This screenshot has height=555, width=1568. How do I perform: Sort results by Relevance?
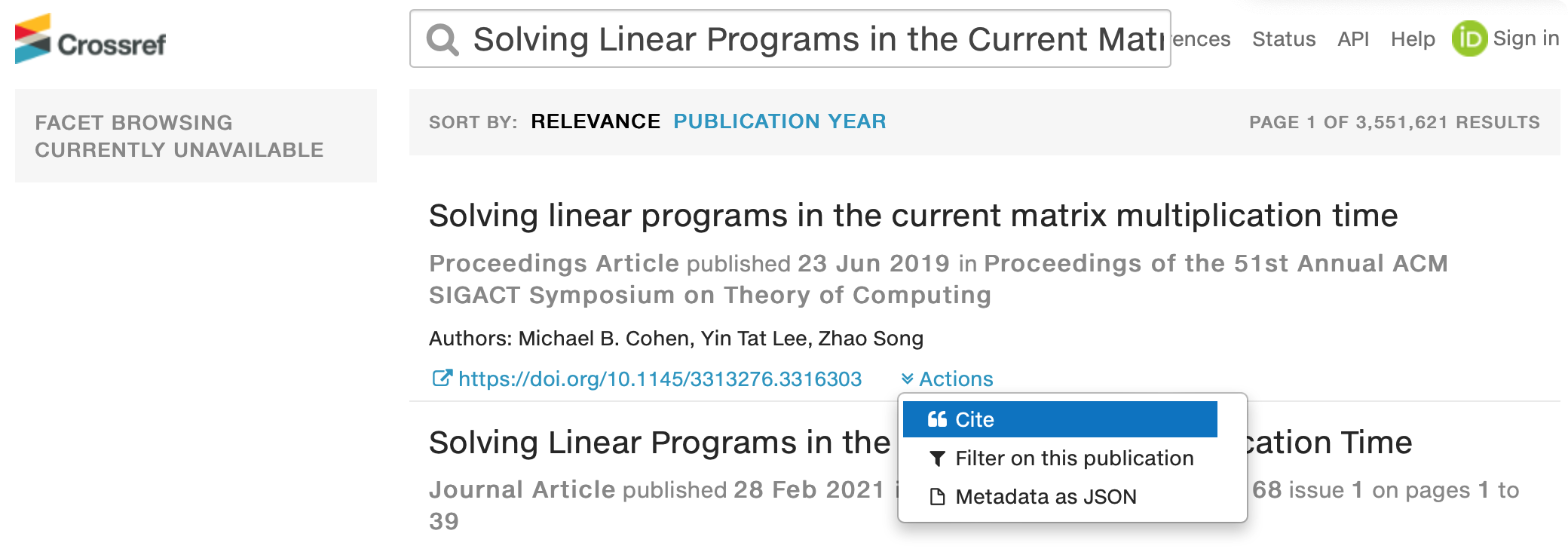tap(595, 121)
